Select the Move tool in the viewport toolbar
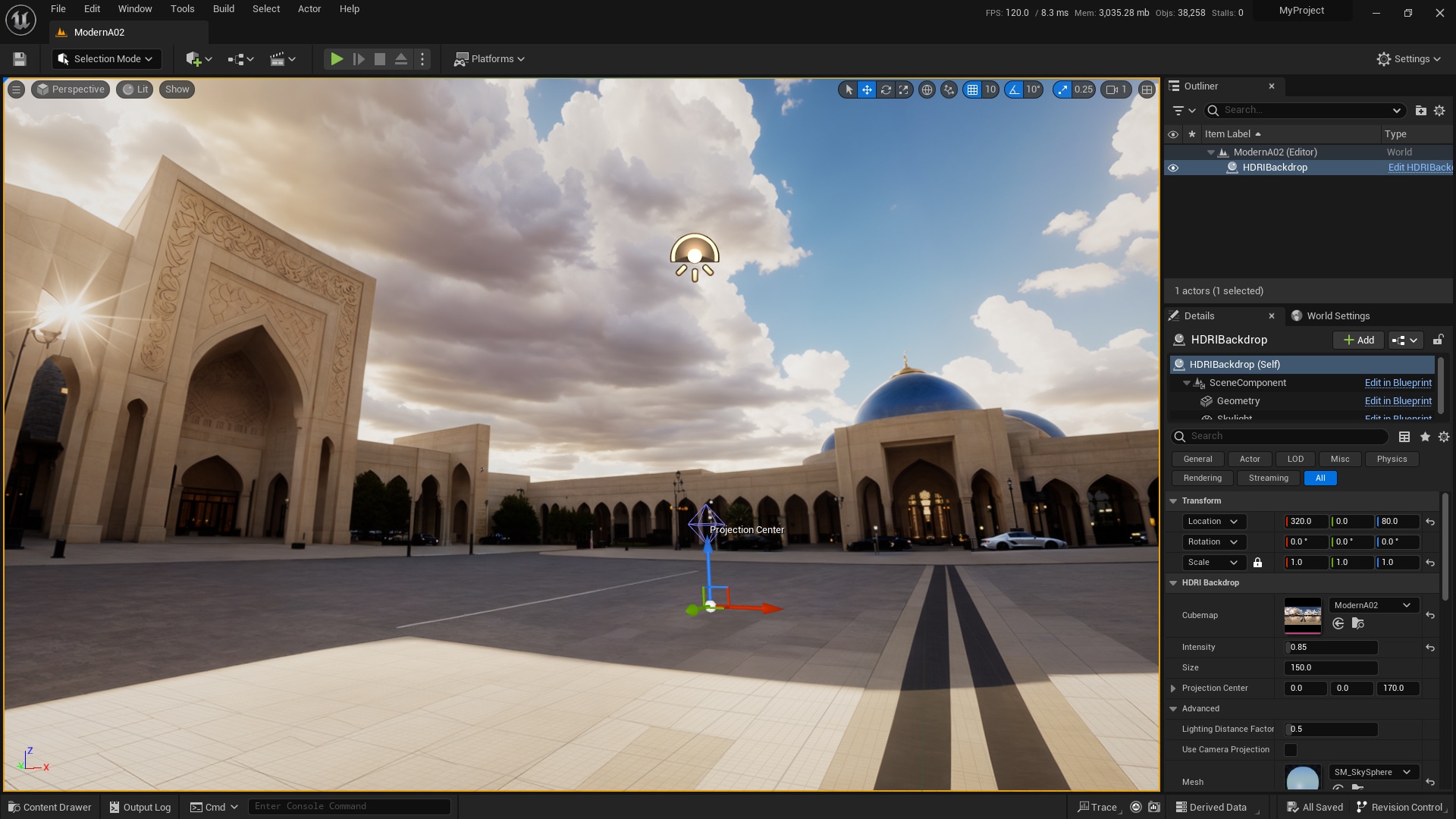This screenshot has width=1456, height=819. pos(867,89)
